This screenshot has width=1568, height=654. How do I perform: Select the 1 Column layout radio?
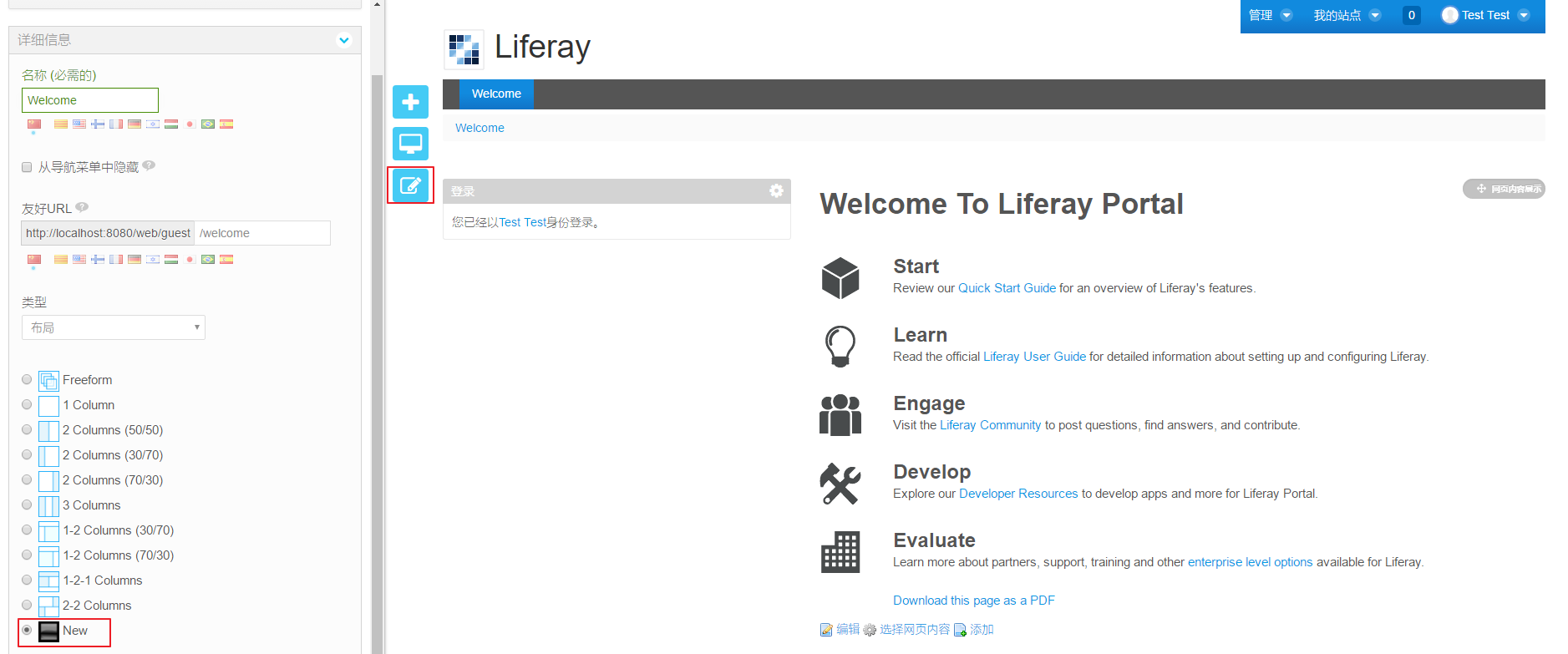click(27, 404)
